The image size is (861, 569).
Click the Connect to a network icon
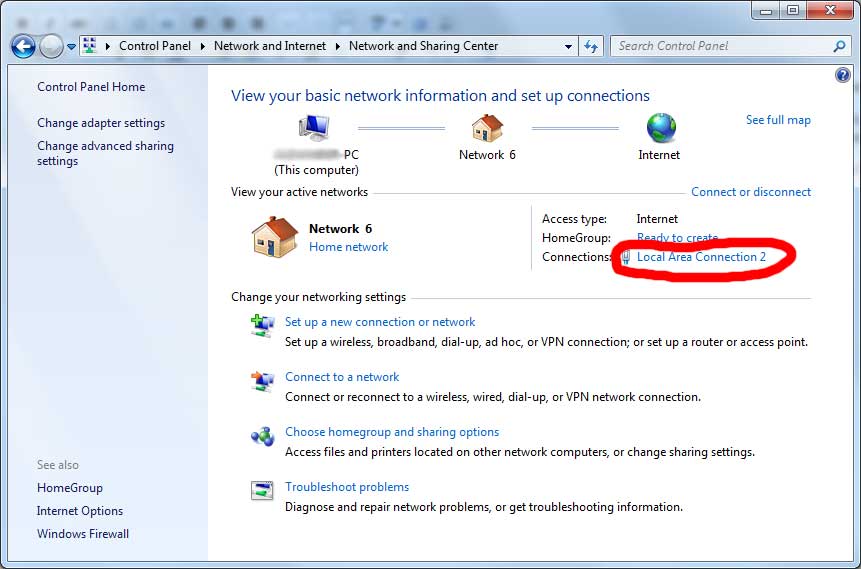pyautogui.click(x=262, y=381)
